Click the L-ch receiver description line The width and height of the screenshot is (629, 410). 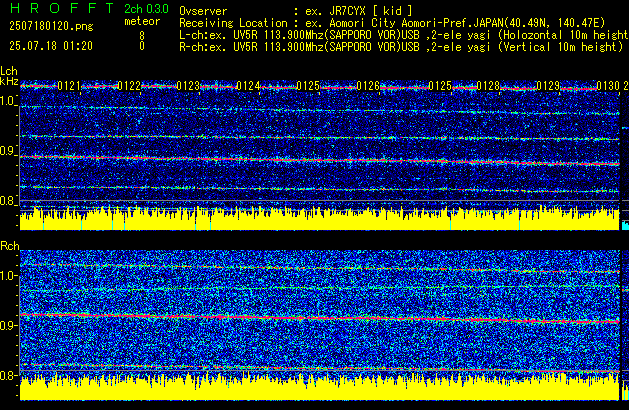[404, 35]
